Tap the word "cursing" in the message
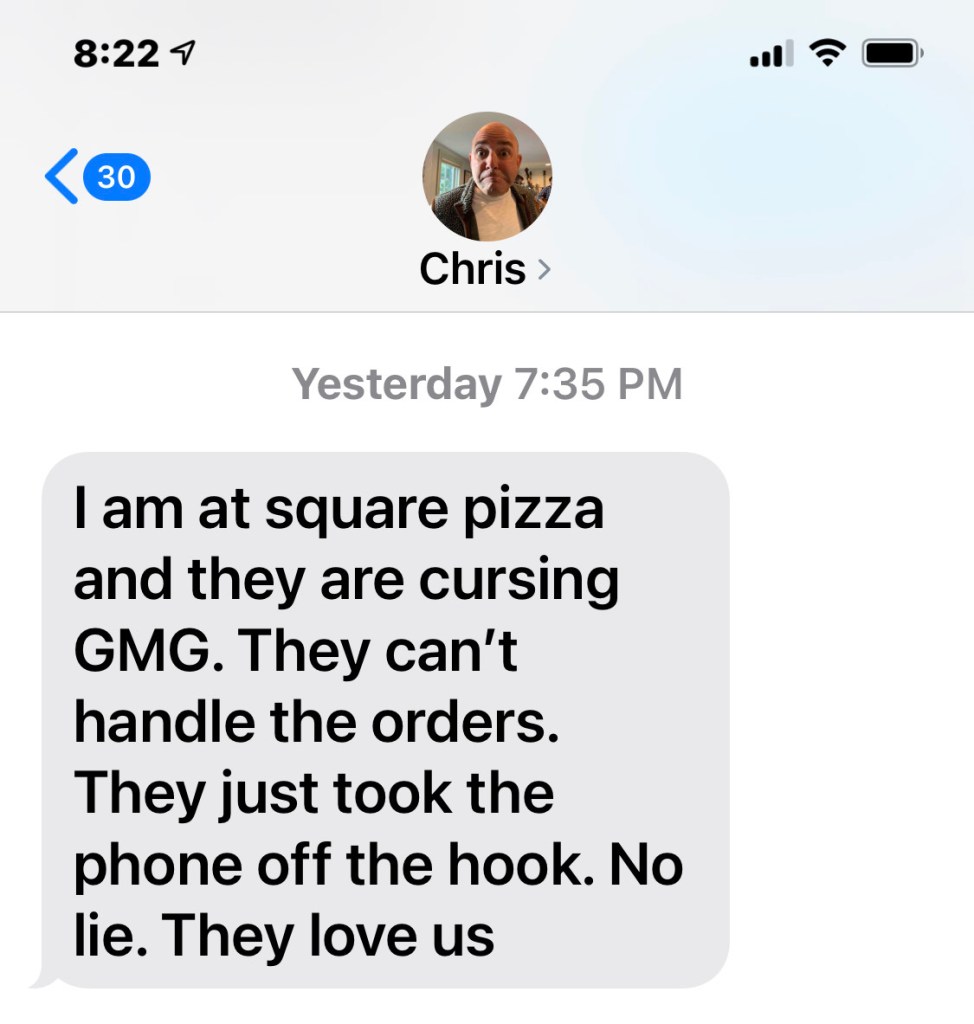 (519, 581)
